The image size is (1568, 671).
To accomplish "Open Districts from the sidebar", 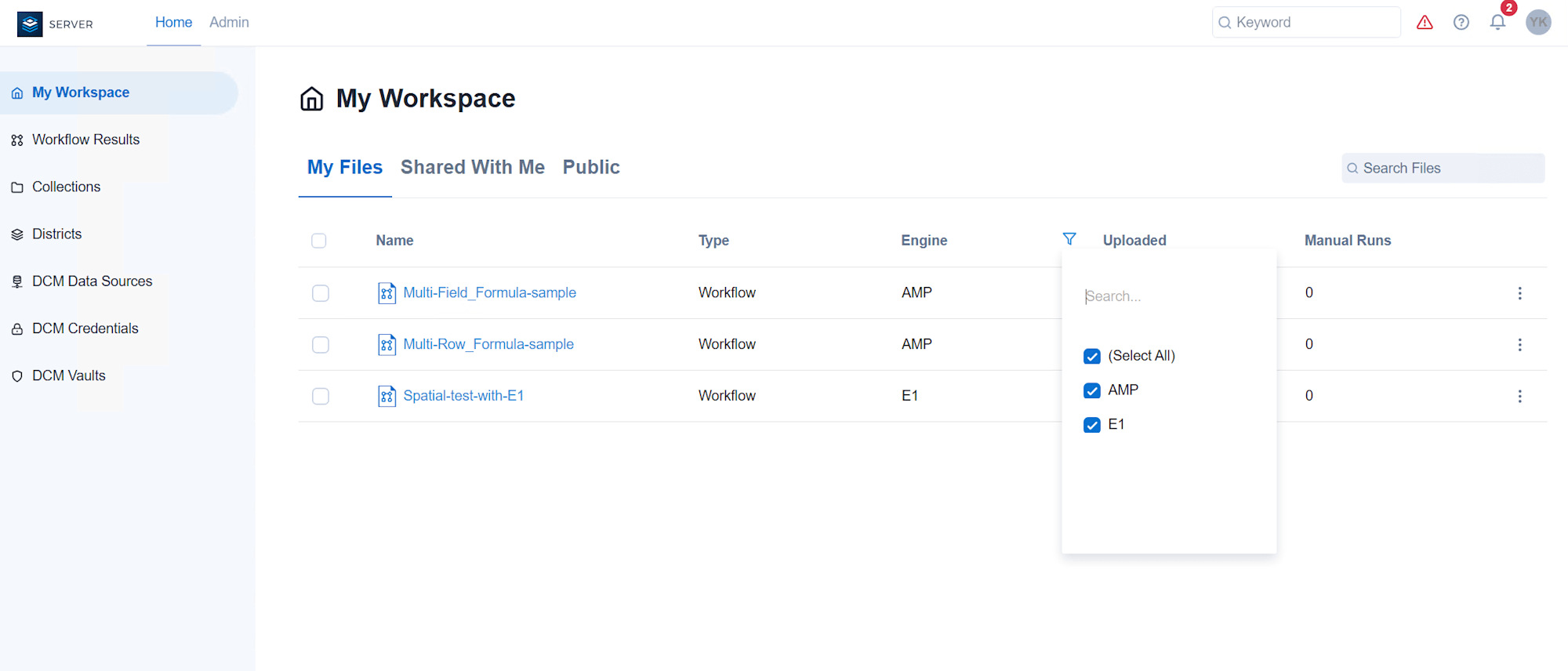I will (57, 234).
